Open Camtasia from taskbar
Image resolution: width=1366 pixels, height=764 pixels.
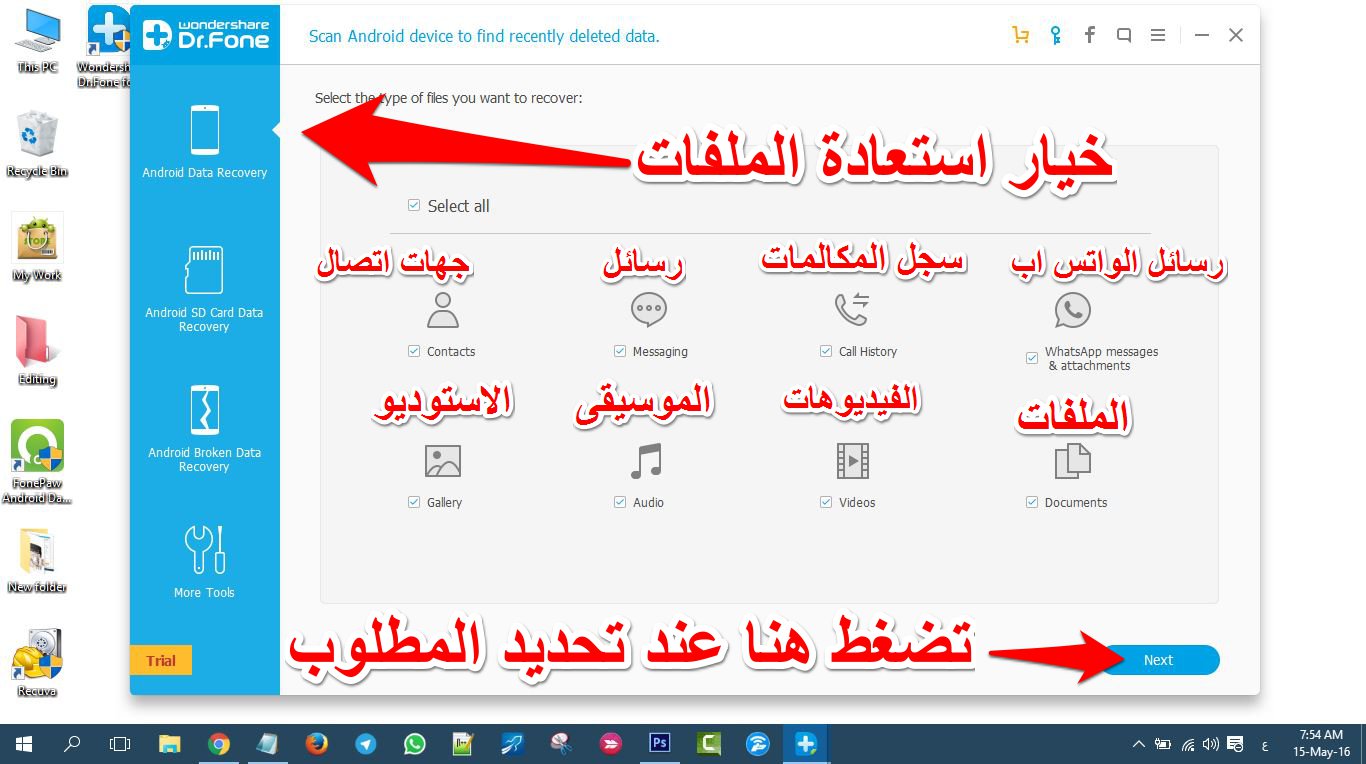[709, 744]
